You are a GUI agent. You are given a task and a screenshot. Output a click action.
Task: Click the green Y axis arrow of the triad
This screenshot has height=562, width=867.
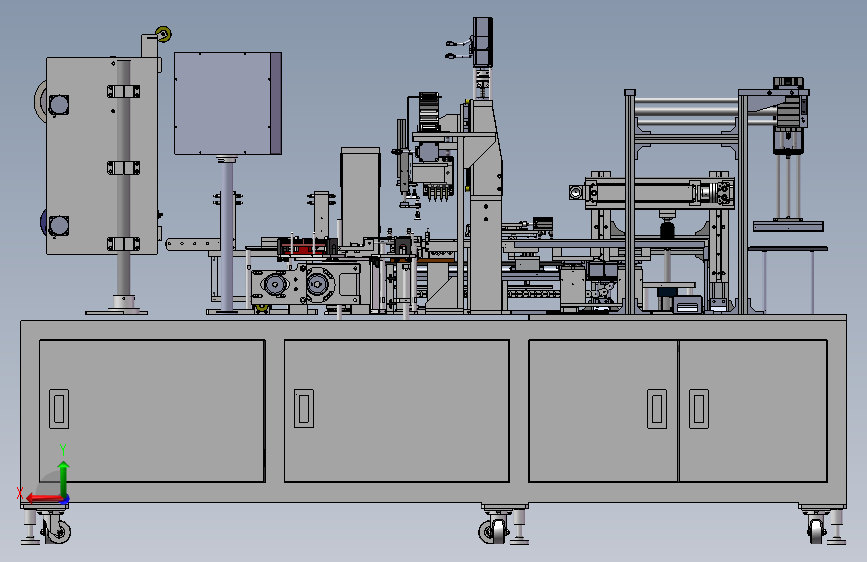(64, 479)
